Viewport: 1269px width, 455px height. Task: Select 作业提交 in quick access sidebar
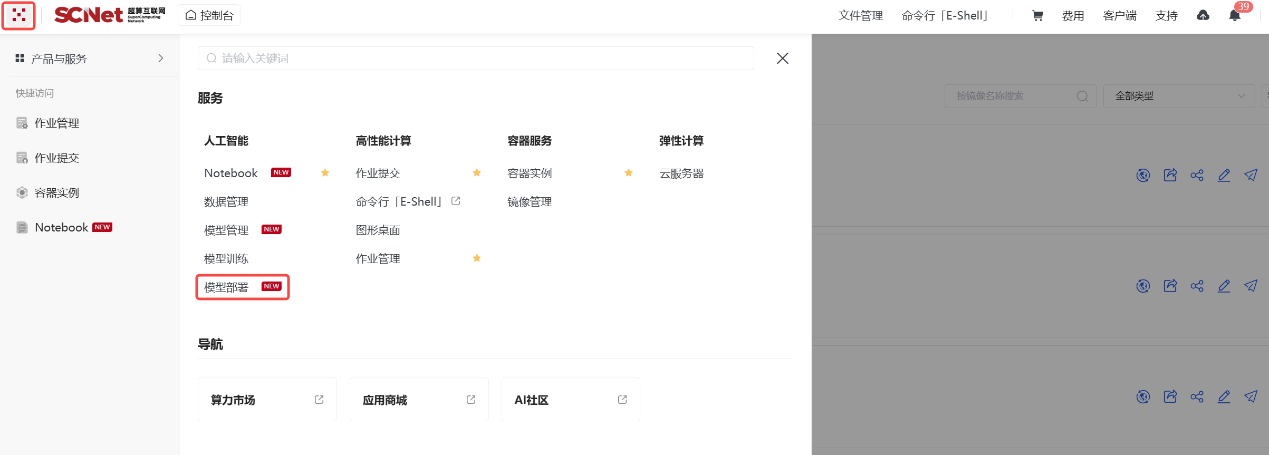[x=56, y=158]
